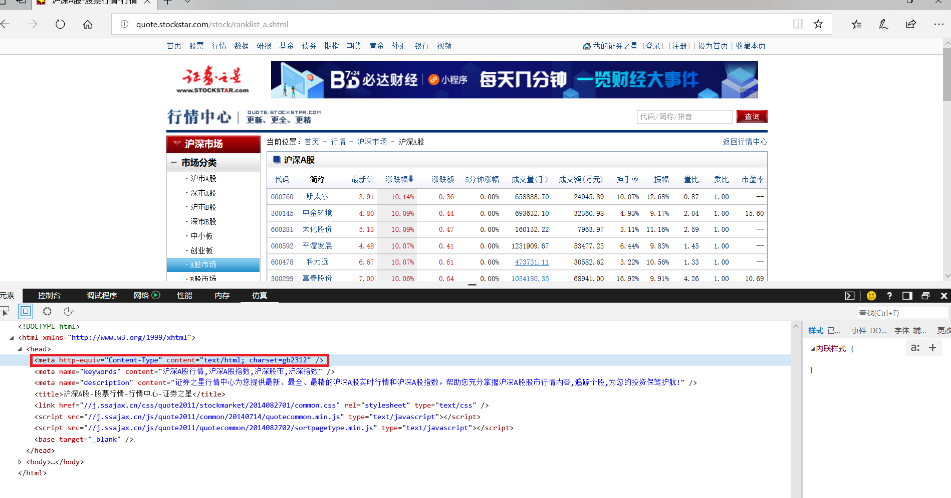Click the red 查询 search button
This screenshot has width=951, height=498.
pos(752,116)
